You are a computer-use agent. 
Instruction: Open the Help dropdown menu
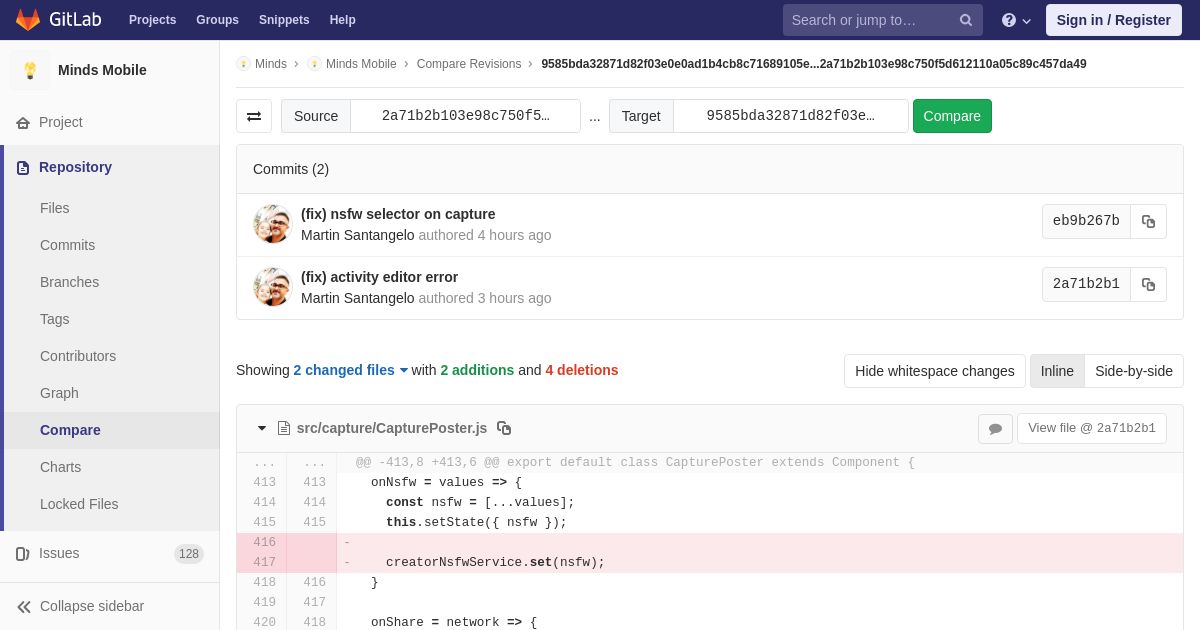(1016, 20)
